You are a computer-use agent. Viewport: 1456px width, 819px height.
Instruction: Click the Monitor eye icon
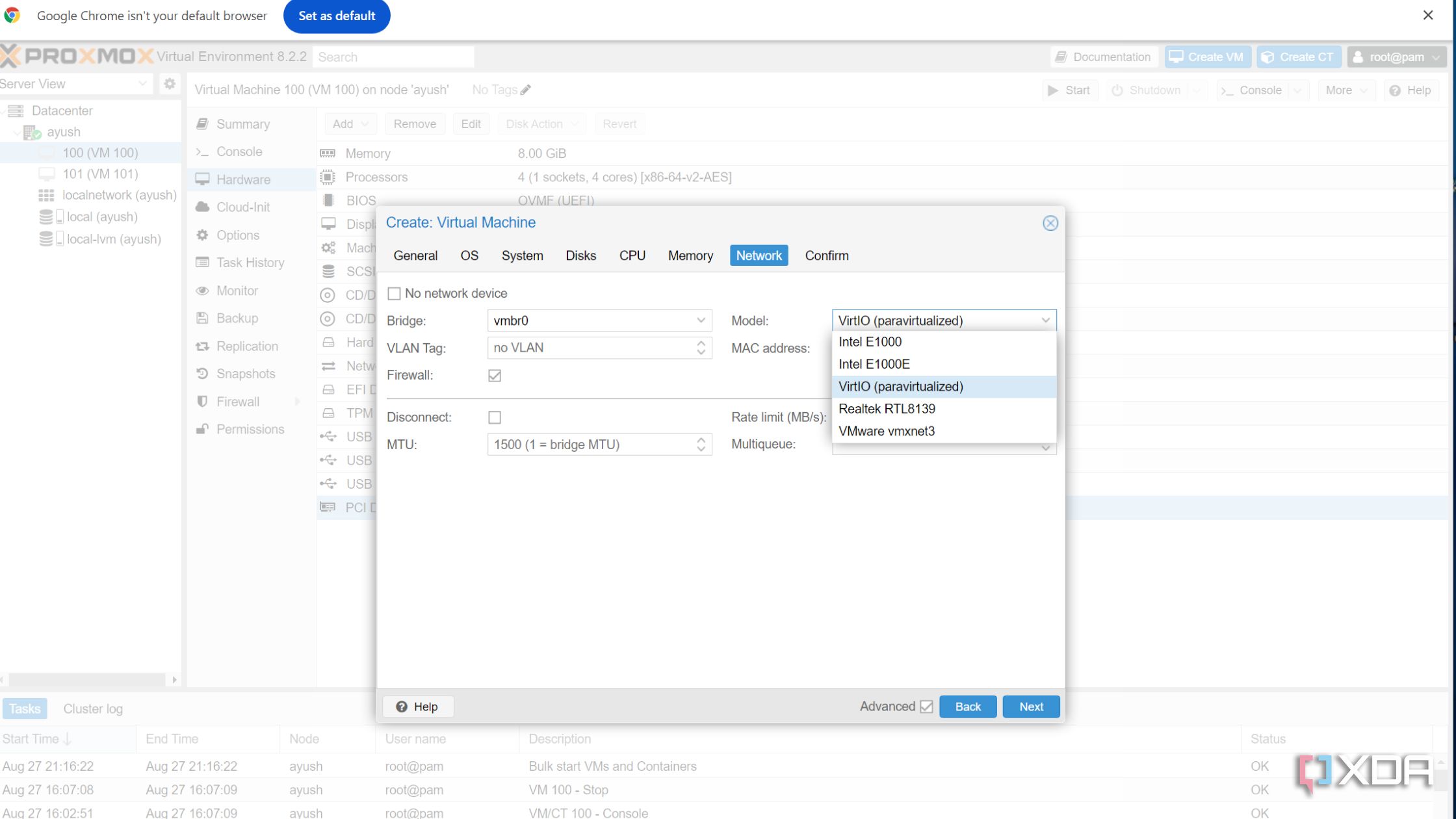click(203, 291)
